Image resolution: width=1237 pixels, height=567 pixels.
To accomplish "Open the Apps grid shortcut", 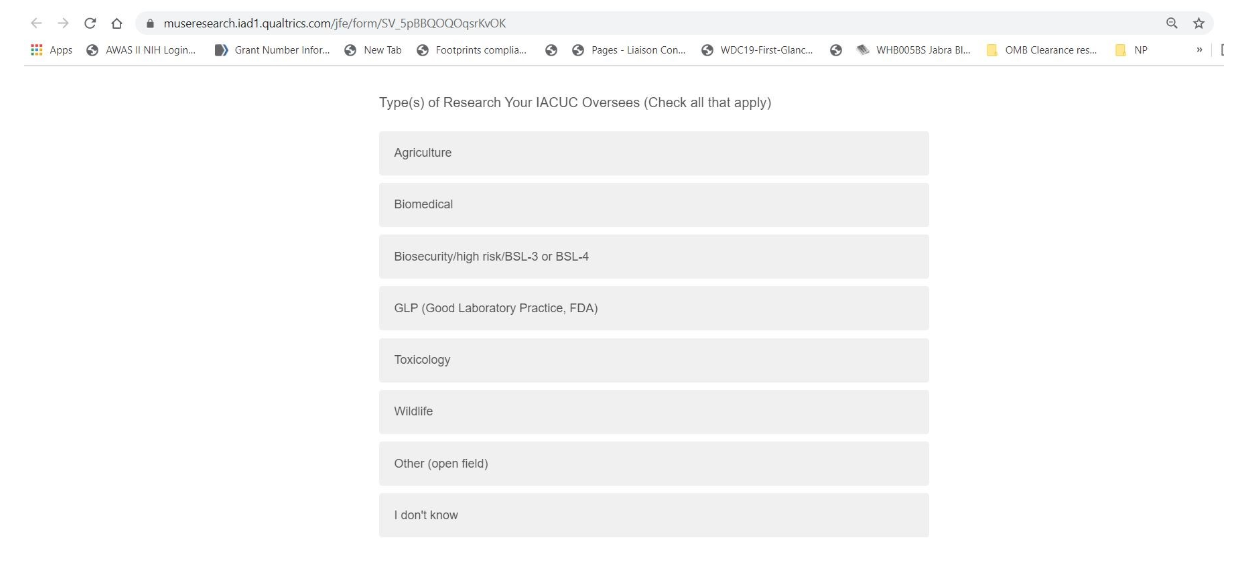I will 53,50.
